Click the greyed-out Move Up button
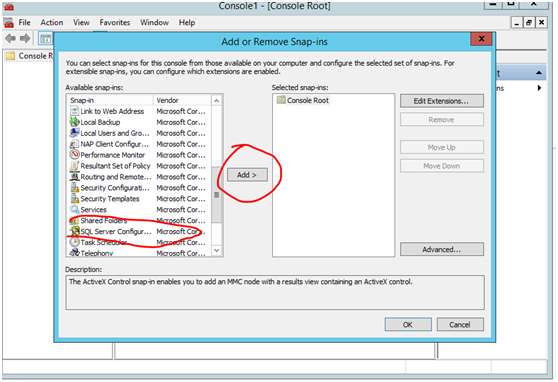Screen dimensions: 558x382 click(442, 147)
